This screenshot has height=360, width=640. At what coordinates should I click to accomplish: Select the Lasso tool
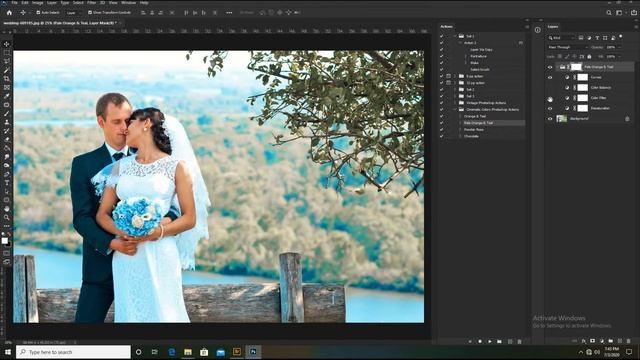coord(7,61)
